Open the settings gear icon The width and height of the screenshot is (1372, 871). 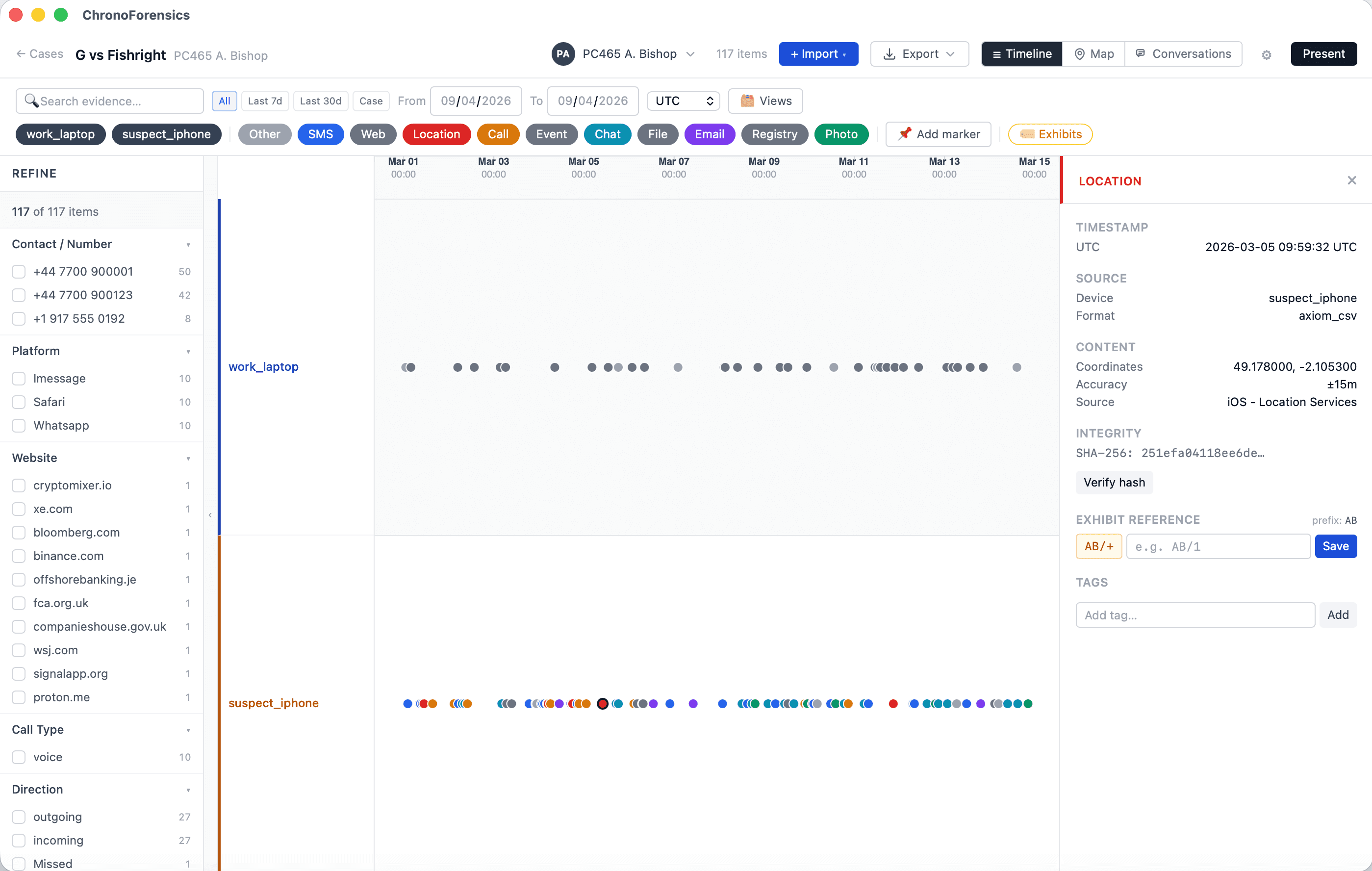click(1266, 55)
